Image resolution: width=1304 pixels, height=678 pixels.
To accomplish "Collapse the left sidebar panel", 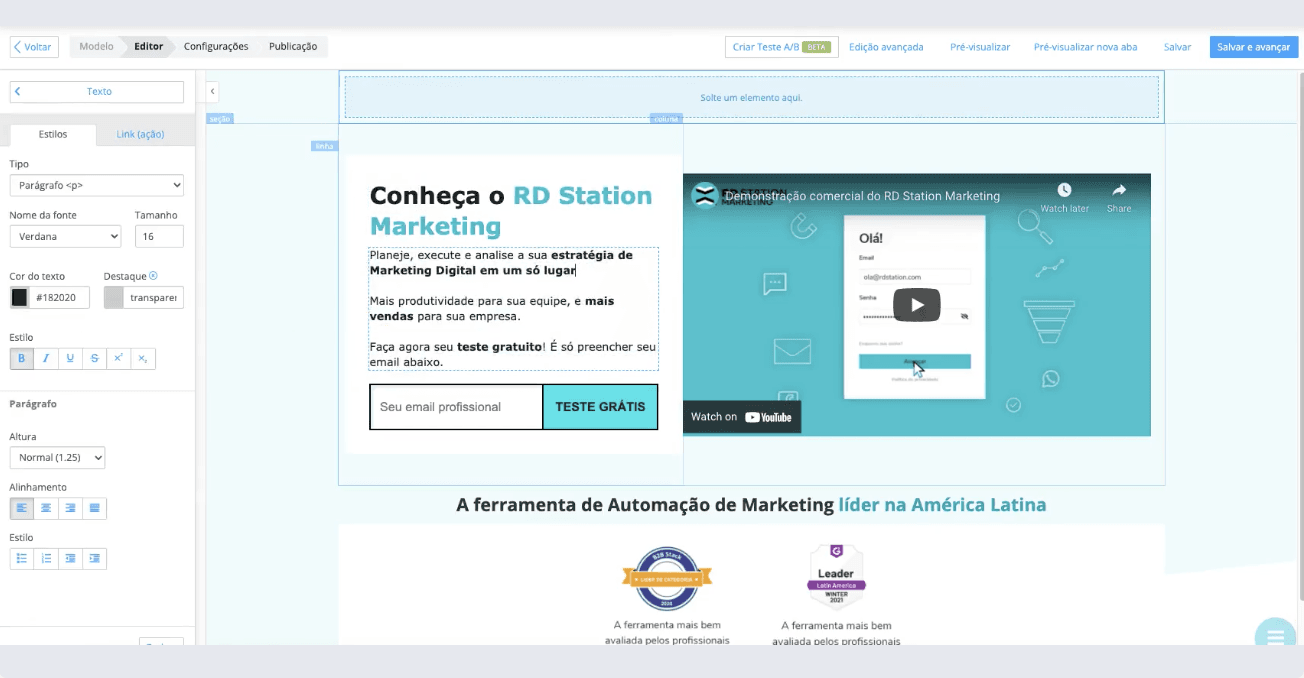I will coord(212,91).
